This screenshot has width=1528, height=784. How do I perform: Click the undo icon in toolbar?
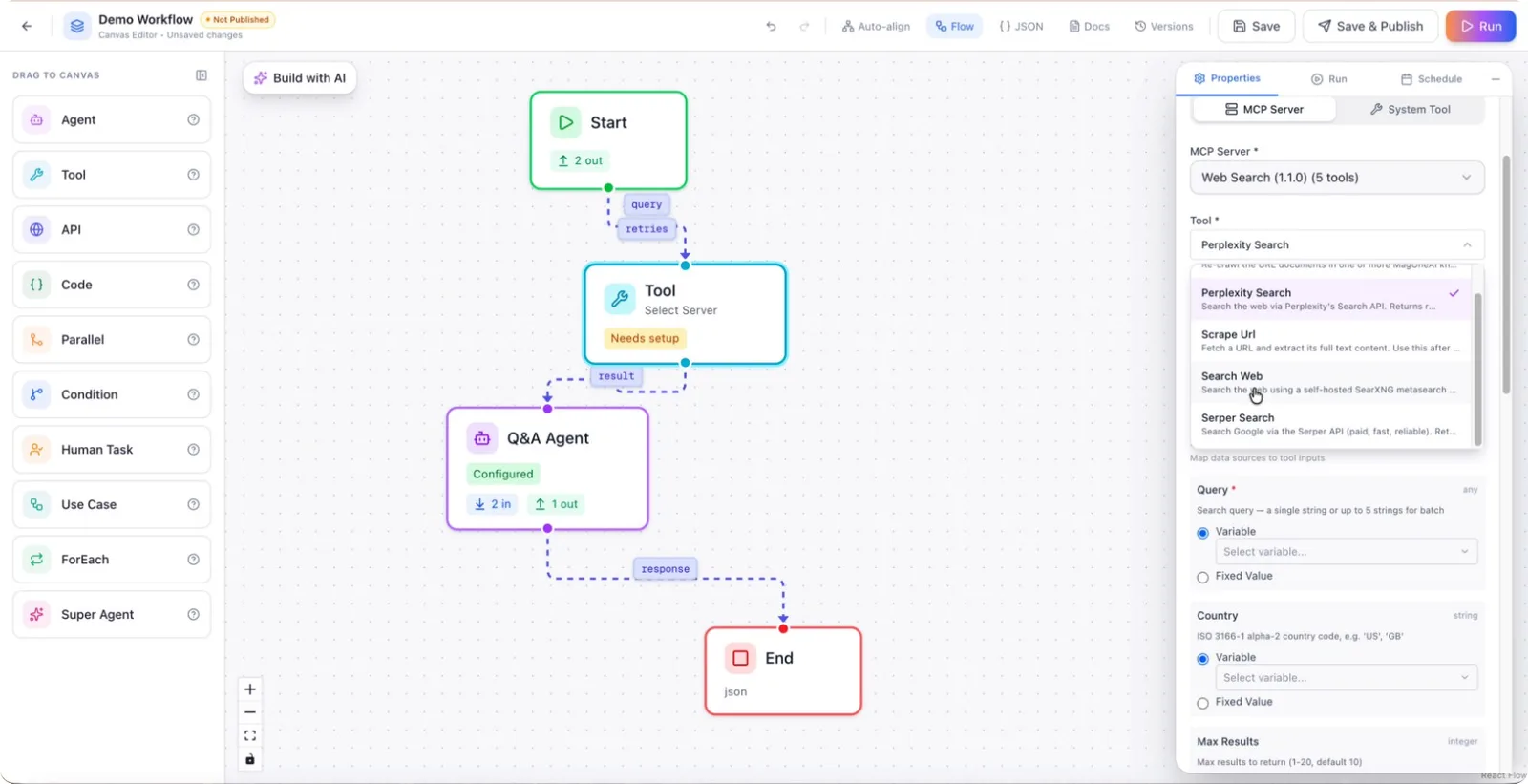tap(771, 27)
